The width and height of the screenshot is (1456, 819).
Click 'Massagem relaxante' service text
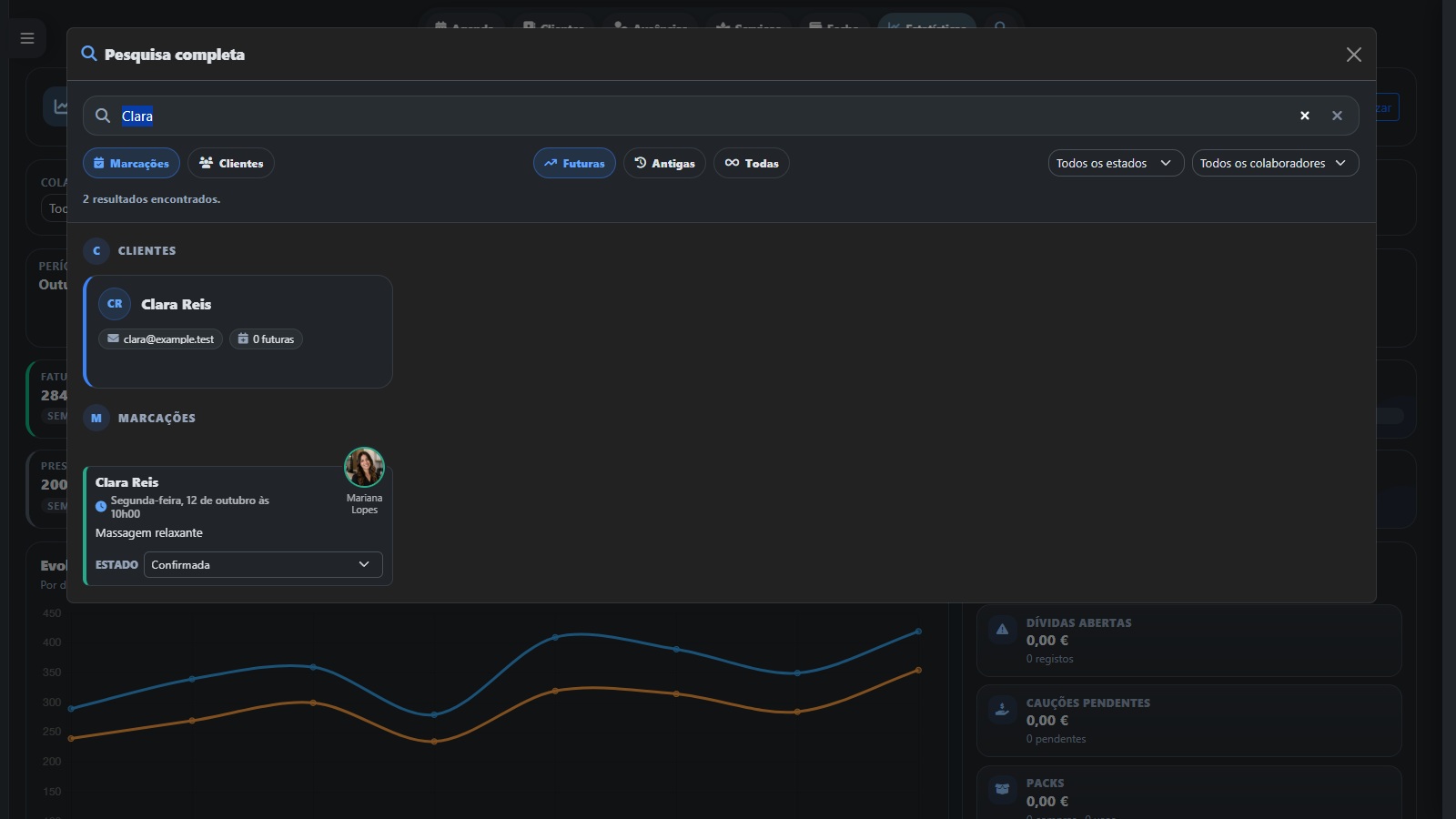click(x=149, y=532)
